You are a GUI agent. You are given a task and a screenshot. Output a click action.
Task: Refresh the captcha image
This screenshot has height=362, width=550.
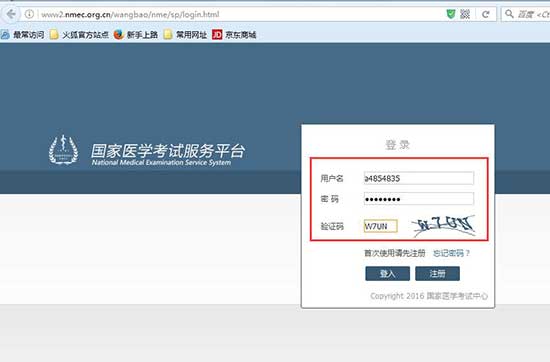click(444, 225)
